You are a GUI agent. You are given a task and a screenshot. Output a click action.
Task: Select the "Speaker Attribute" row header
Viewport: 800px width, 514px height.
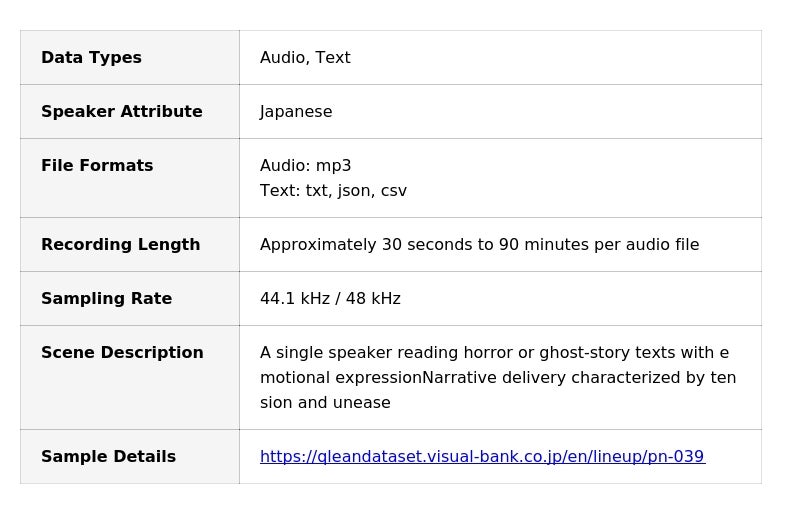point(121,112)
